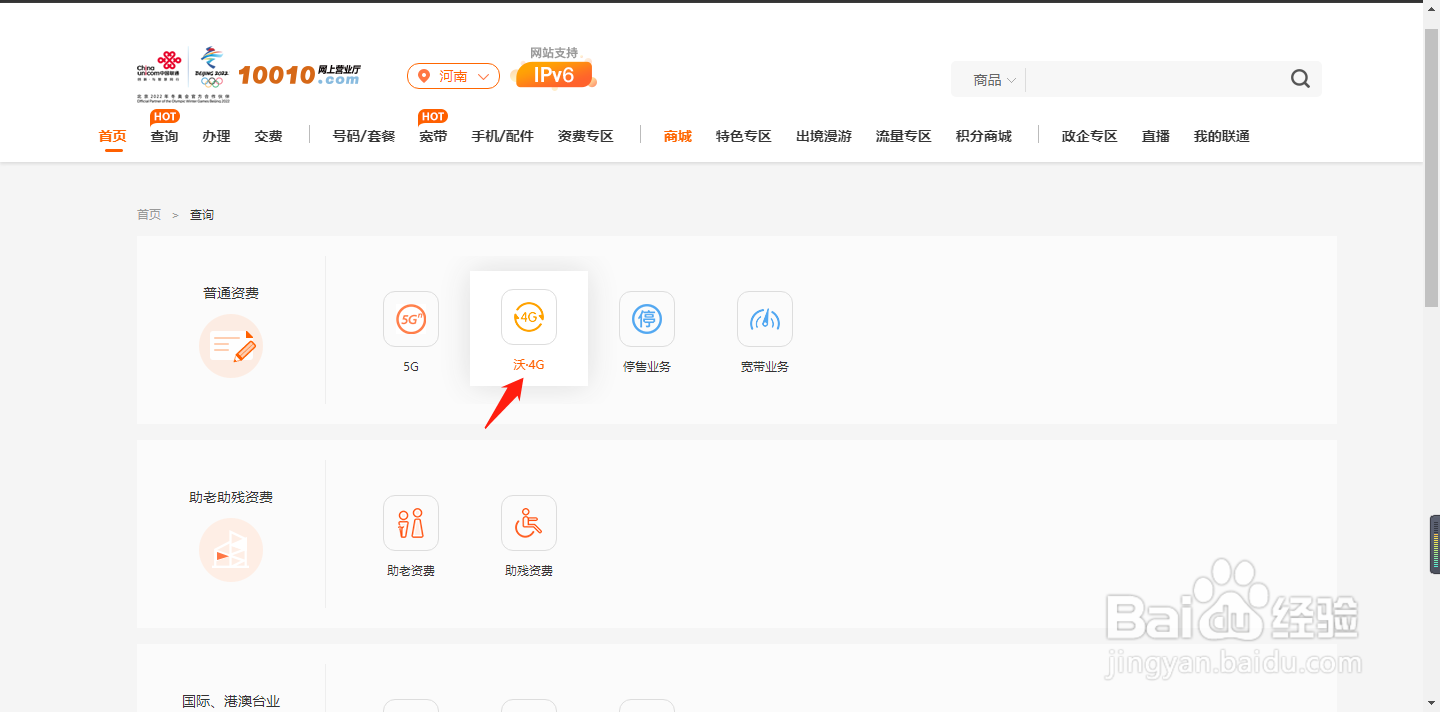Click the 首页 breadcrumb link
Viewport: 1440px width, 712px height.
[x=148, y=214]
